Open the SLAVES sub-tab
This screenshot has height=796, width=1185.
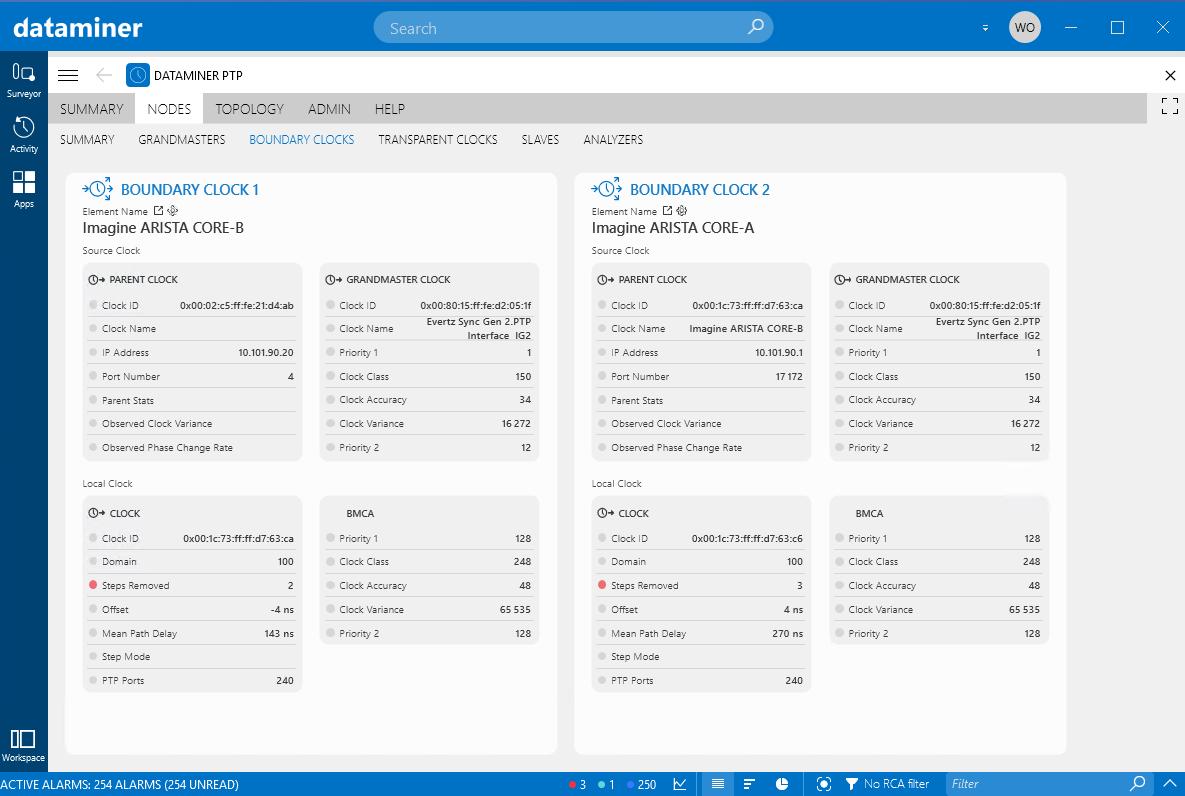click(540, 140)
